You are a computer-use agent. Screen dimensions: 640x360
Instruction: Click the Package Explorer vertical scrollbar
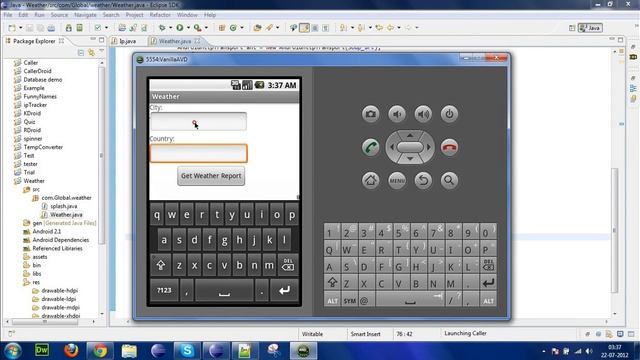[101, 155]
